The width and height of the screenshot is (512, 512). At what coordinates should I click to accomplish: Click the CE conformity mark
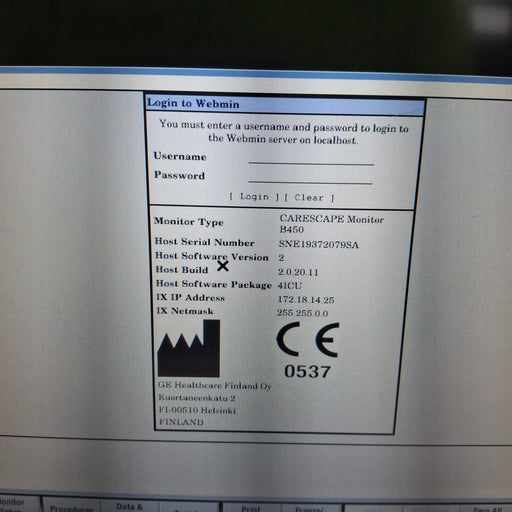(x=308, y=339)
